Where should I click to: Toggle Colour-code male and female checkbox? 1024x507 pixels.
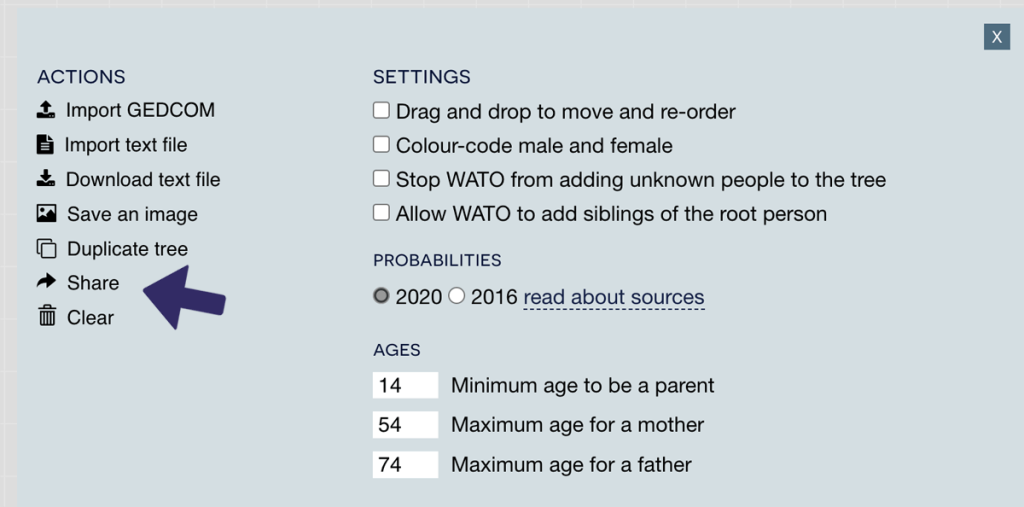381,145
